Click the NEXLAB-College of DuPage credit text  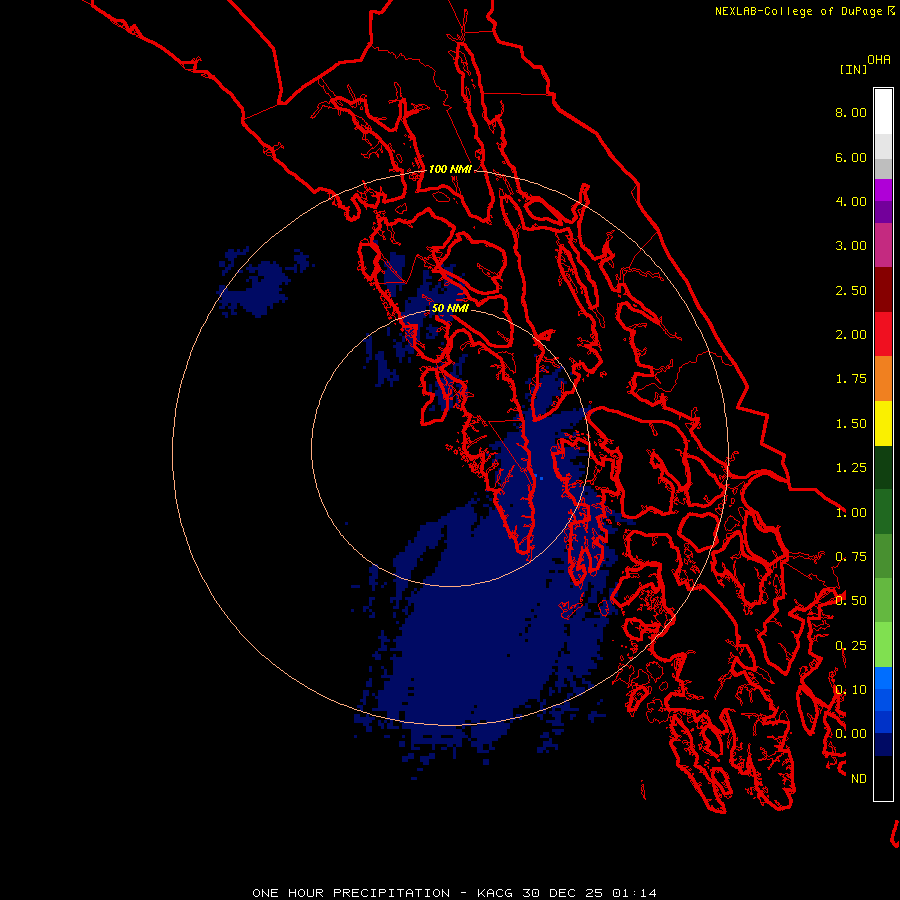click(x=798, y=11)
